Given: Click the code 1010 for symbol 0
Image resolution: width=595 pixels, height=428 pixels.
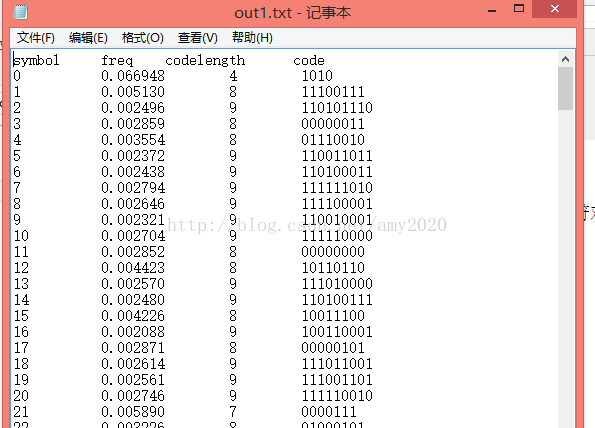Looking at the screenshot, I should pos(317,76).
